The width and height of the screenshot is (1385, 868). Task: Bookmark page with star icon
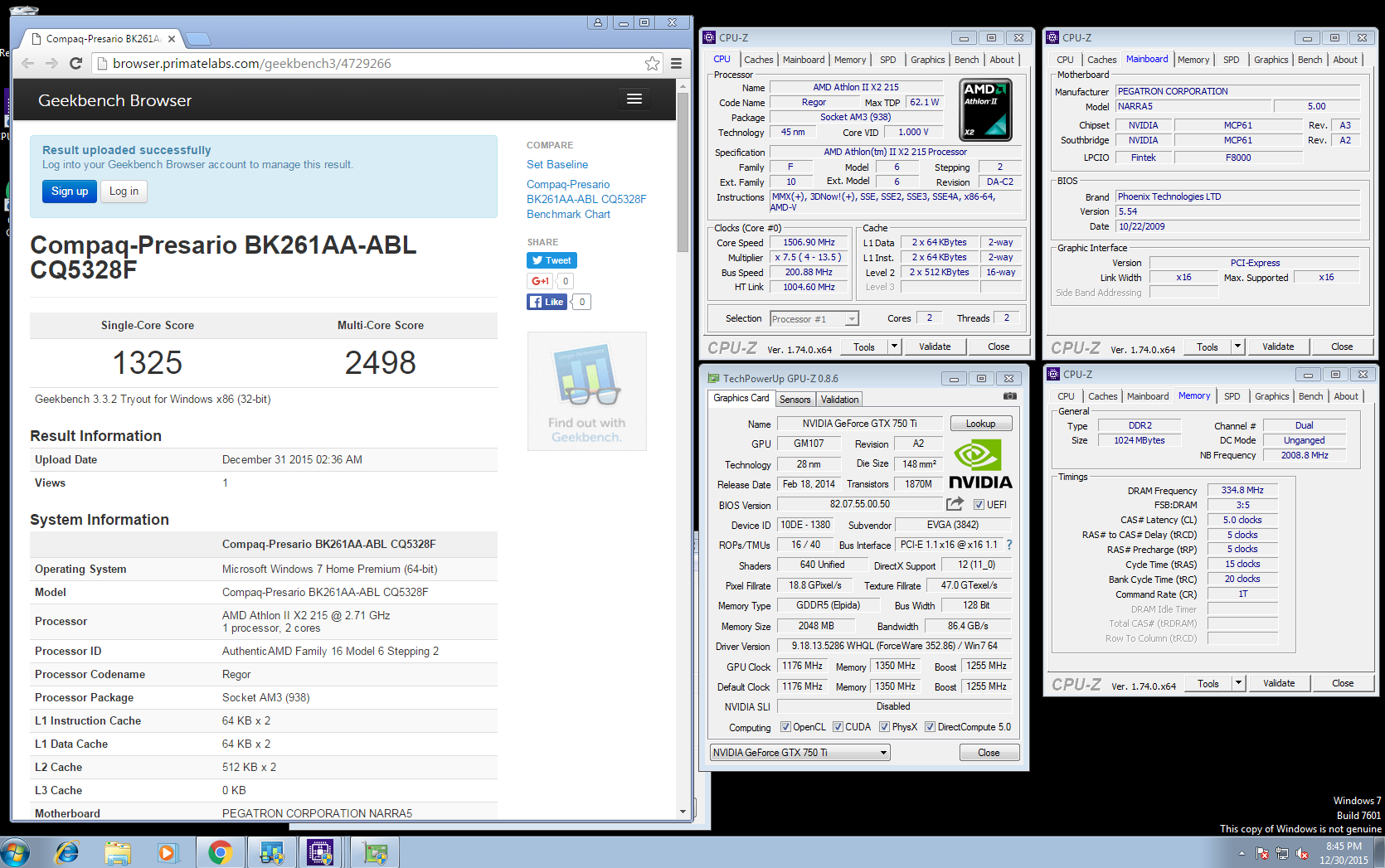coord(653,64)
